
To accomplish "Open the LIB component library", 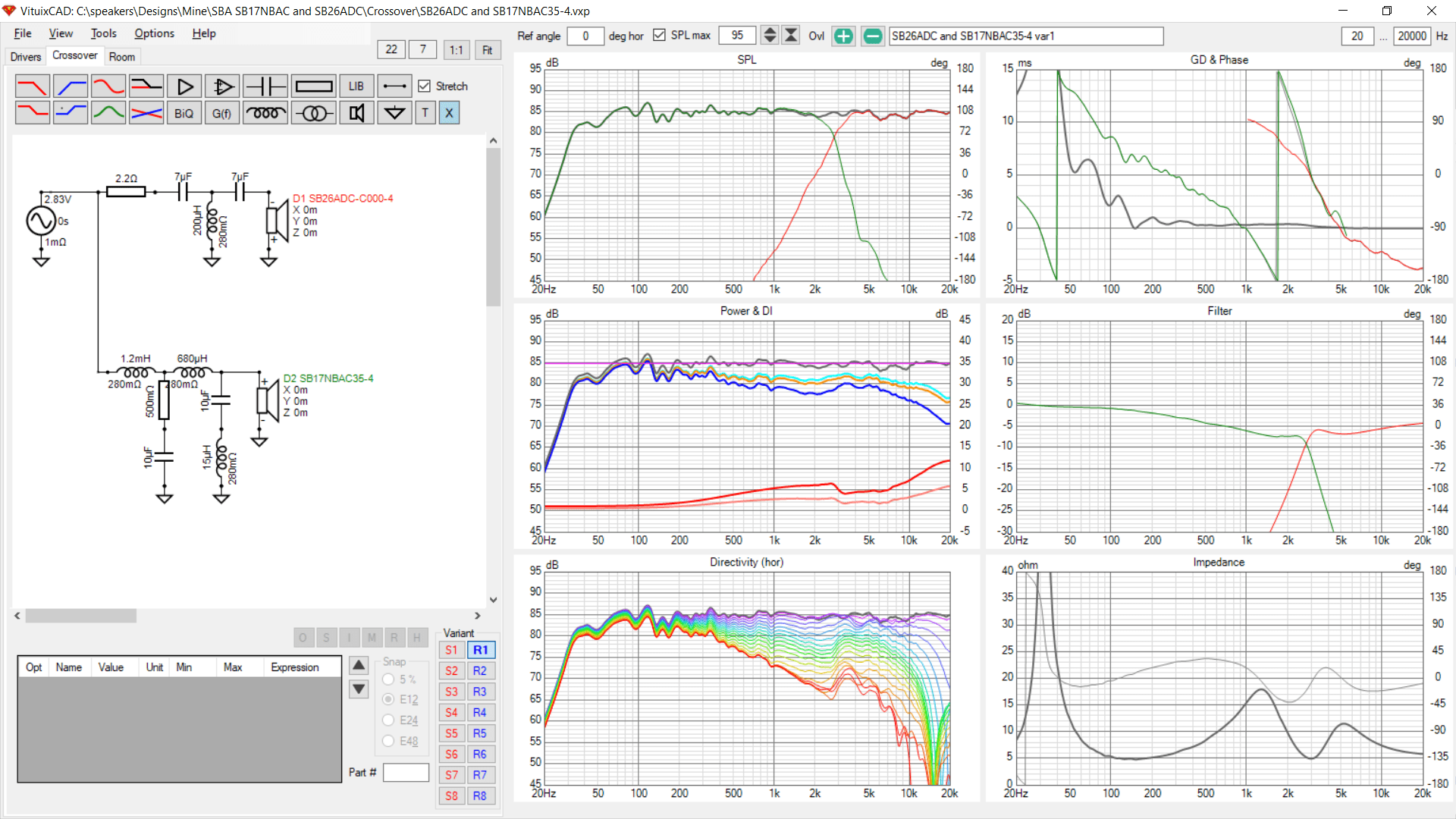I will (356, 86).
